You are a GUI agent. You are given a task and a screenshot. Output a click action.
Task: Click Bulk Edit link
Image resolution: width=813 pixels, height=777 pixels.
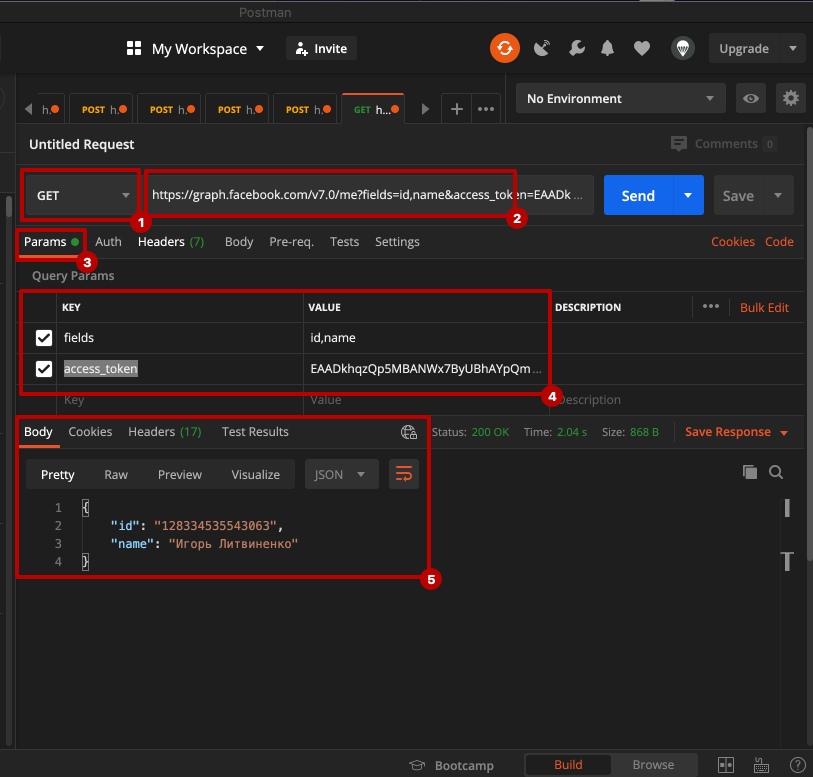pyautogui.click(x=764, y=307)
